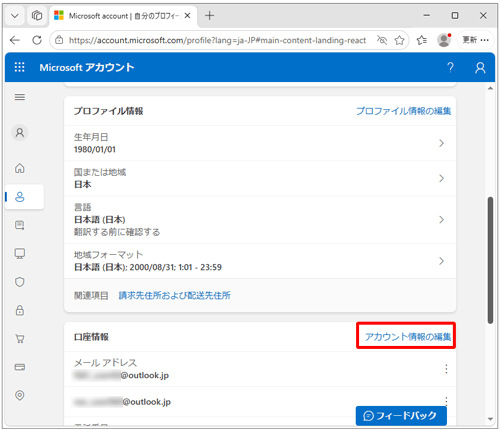Click the フィードバック button
The width and height of the screenshot is (500, 430).
tap(401, 416)
